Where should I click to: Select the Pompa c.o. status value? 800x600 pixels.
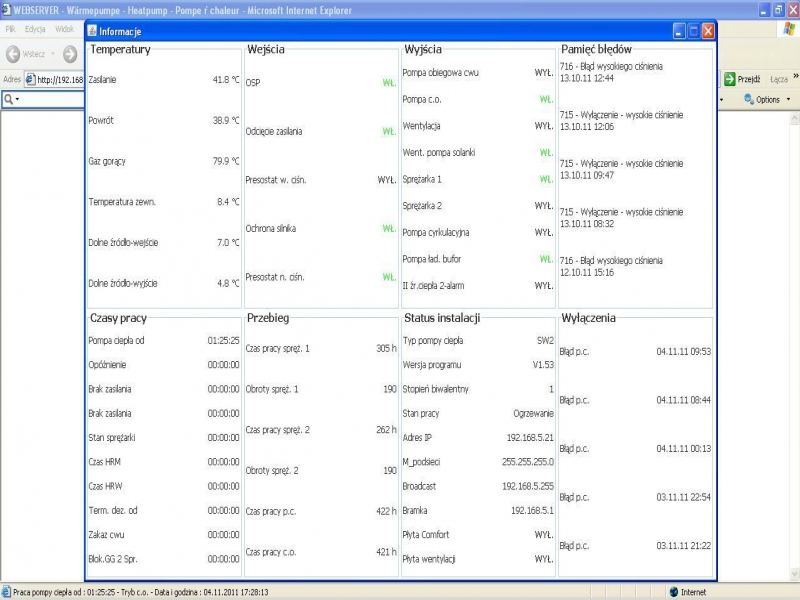[546, 100]
